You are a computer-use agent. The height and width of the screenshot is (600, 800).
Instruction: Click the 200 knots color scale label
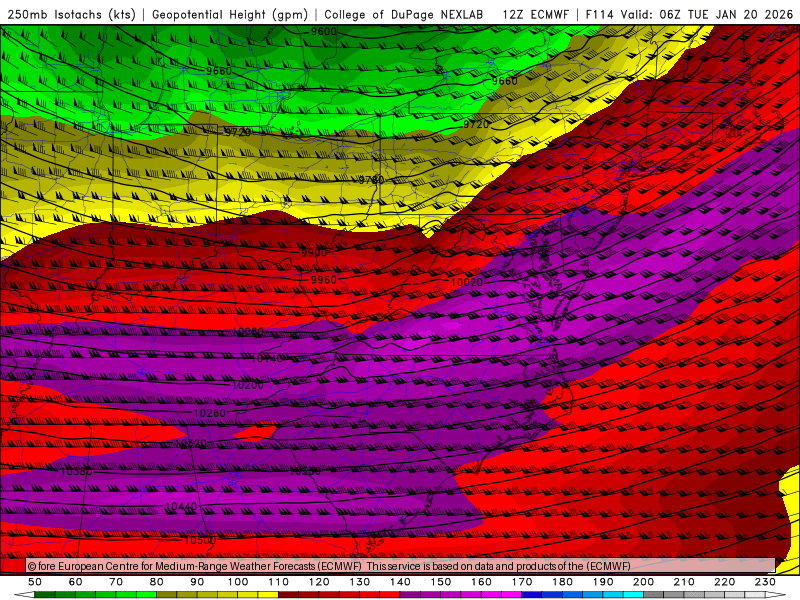click(x=643, y=582)
